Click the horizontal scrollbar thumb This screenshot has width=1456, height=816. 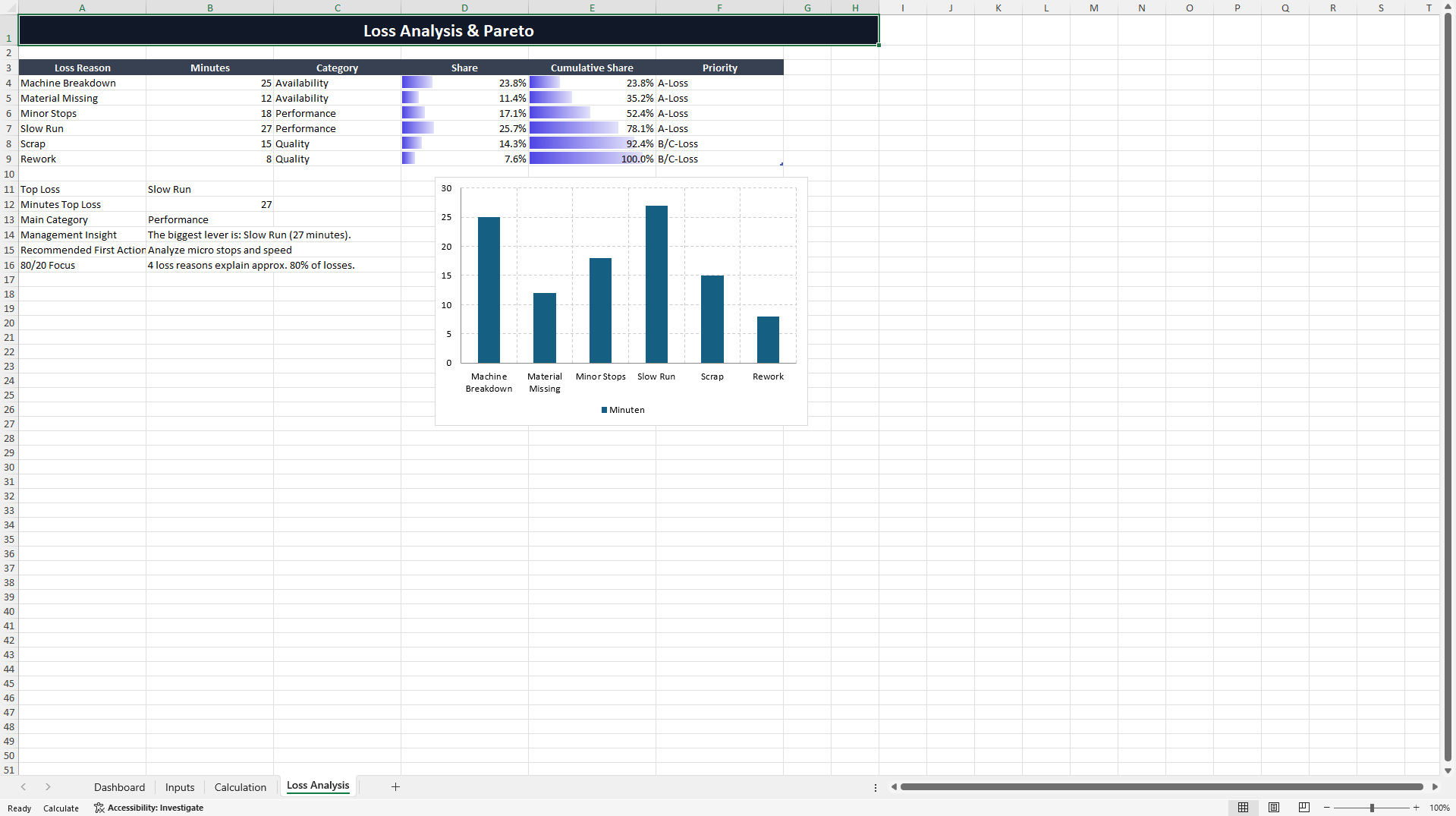coord(1162,787)
